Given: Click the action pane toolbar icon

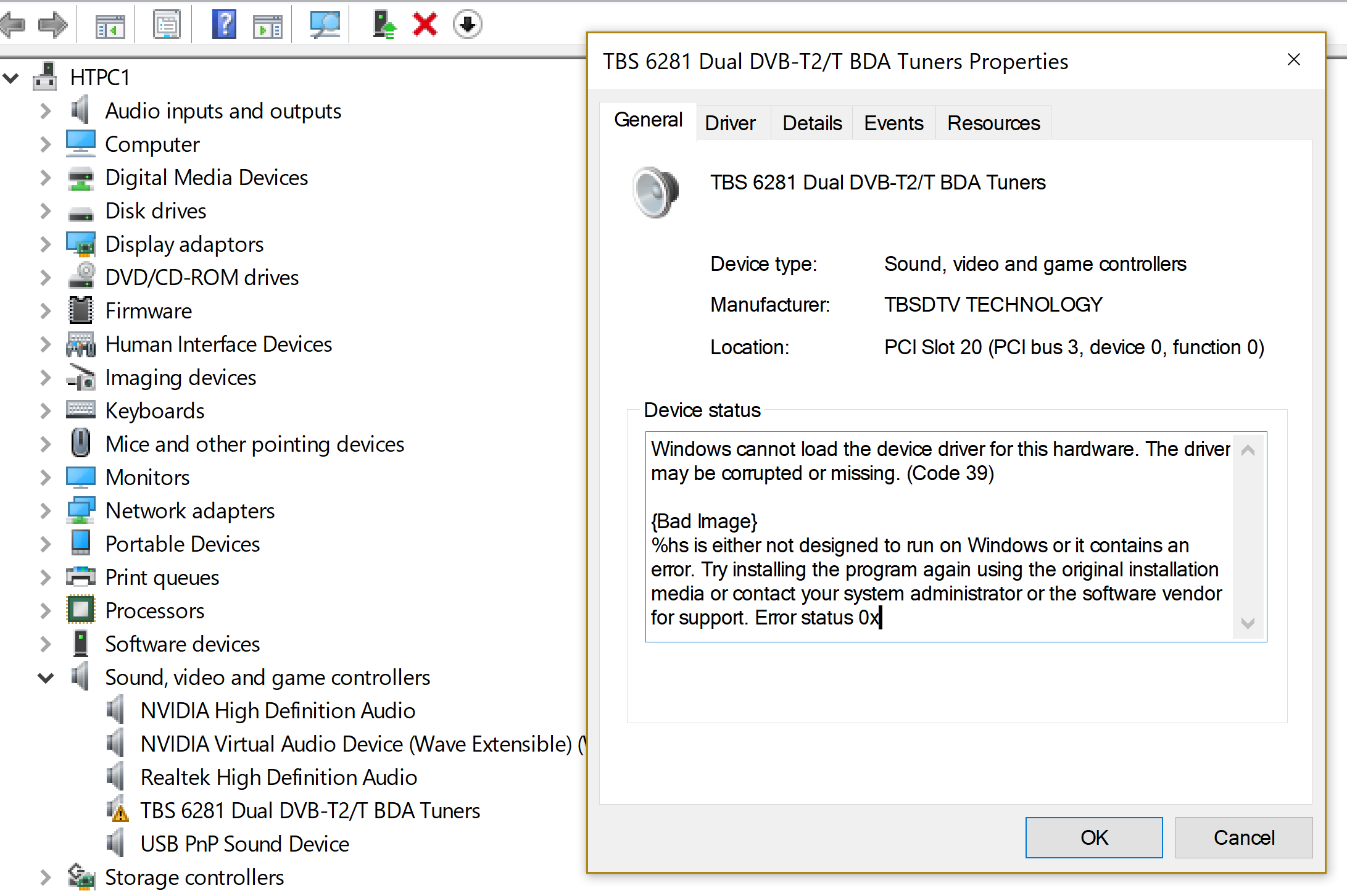Looking at the screenshot, I should pyautogui.click(x=267, y=26).
